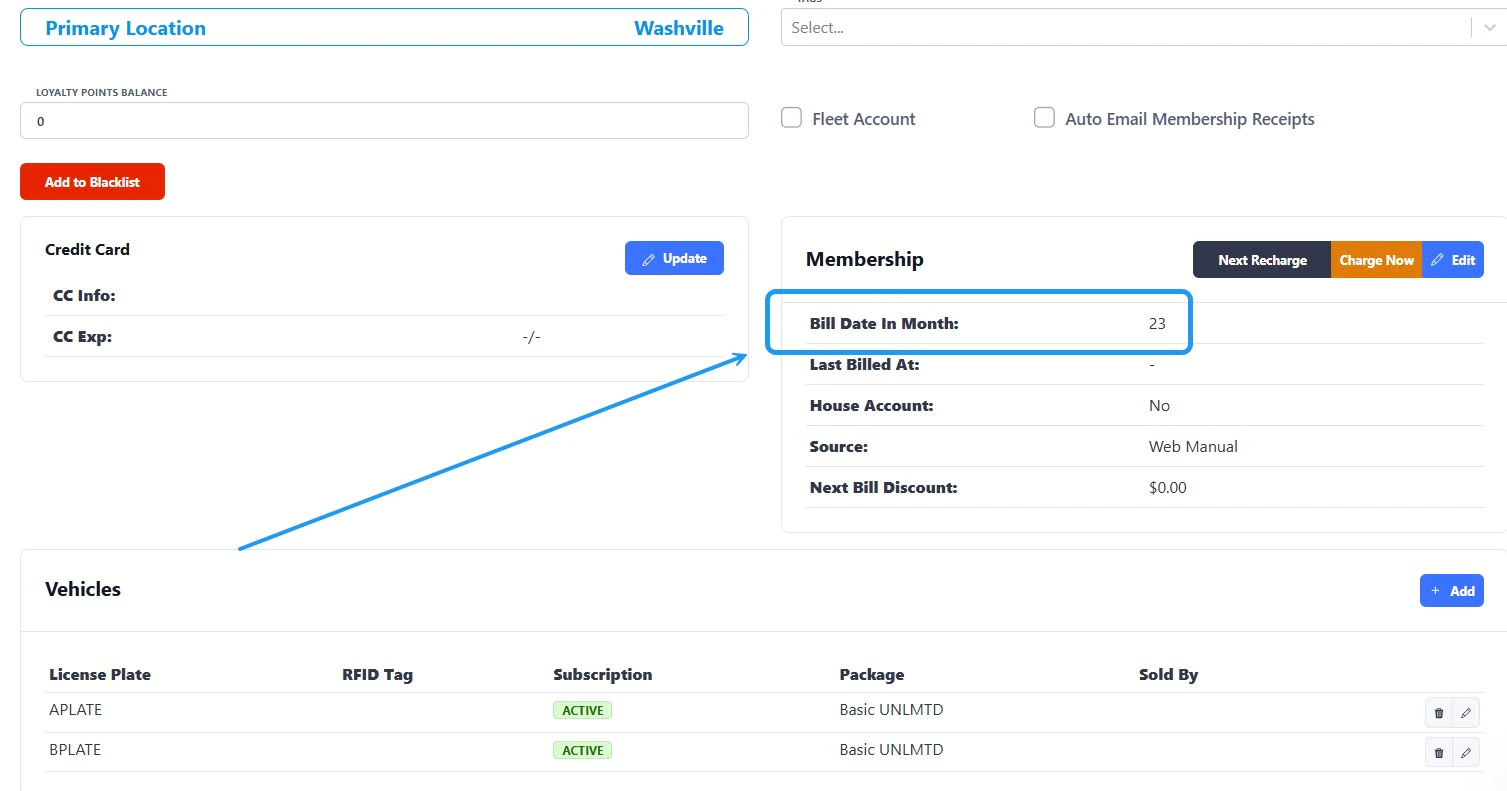The height and width of the screenshot is (791, 1507).
Task: Edit the APLATE vehicle with pencil icon
Action: point(1466,713)
